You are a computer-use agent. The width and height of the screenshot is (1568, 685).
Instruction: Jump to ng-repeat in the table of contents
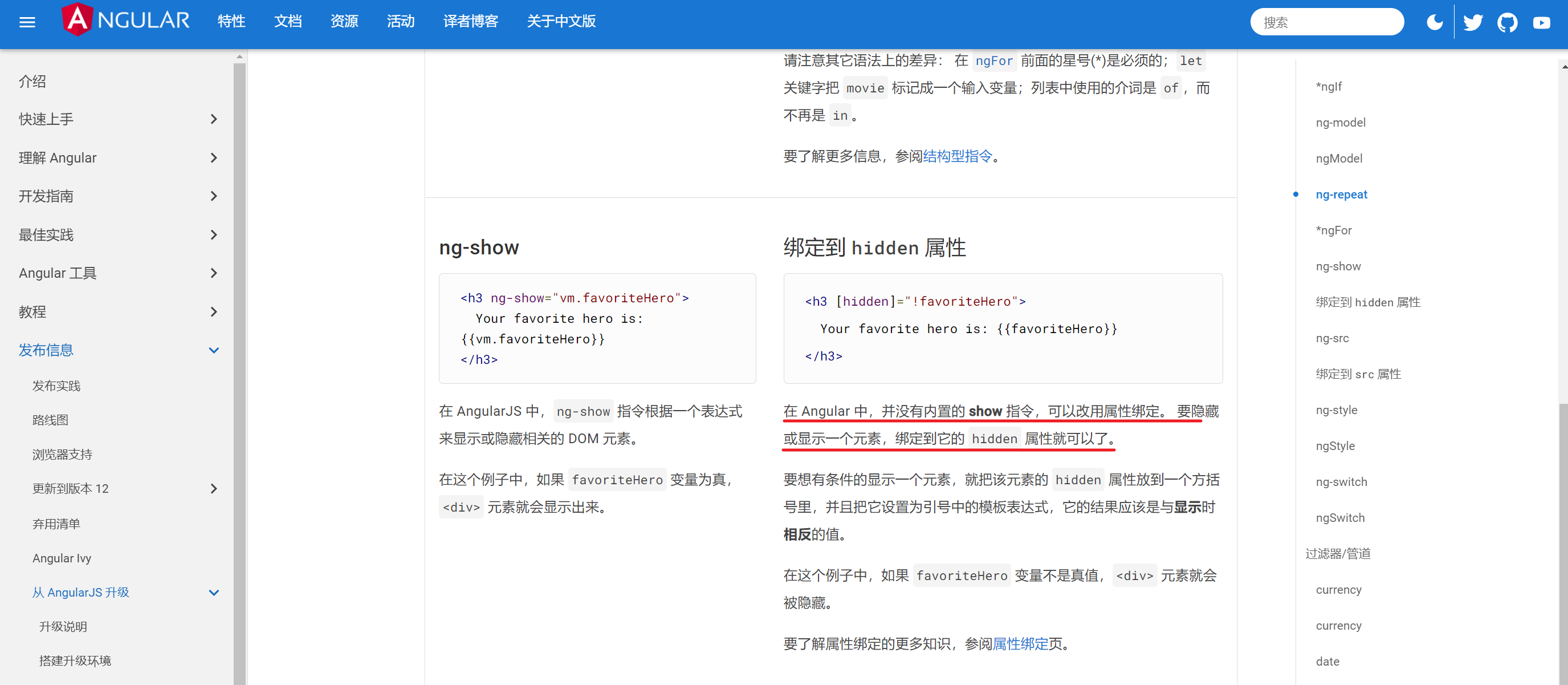[1341, 194]
